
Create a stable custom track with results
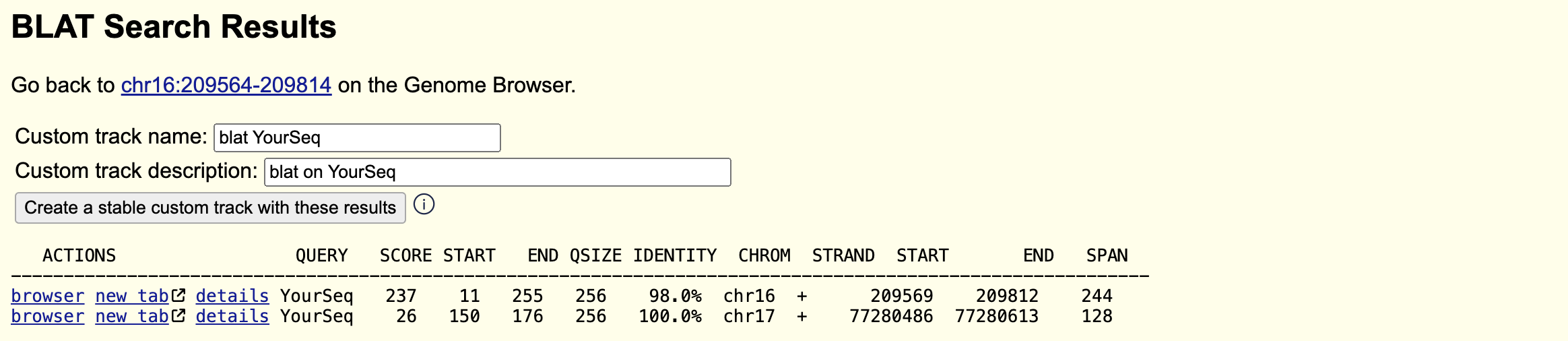pos(210,208)
